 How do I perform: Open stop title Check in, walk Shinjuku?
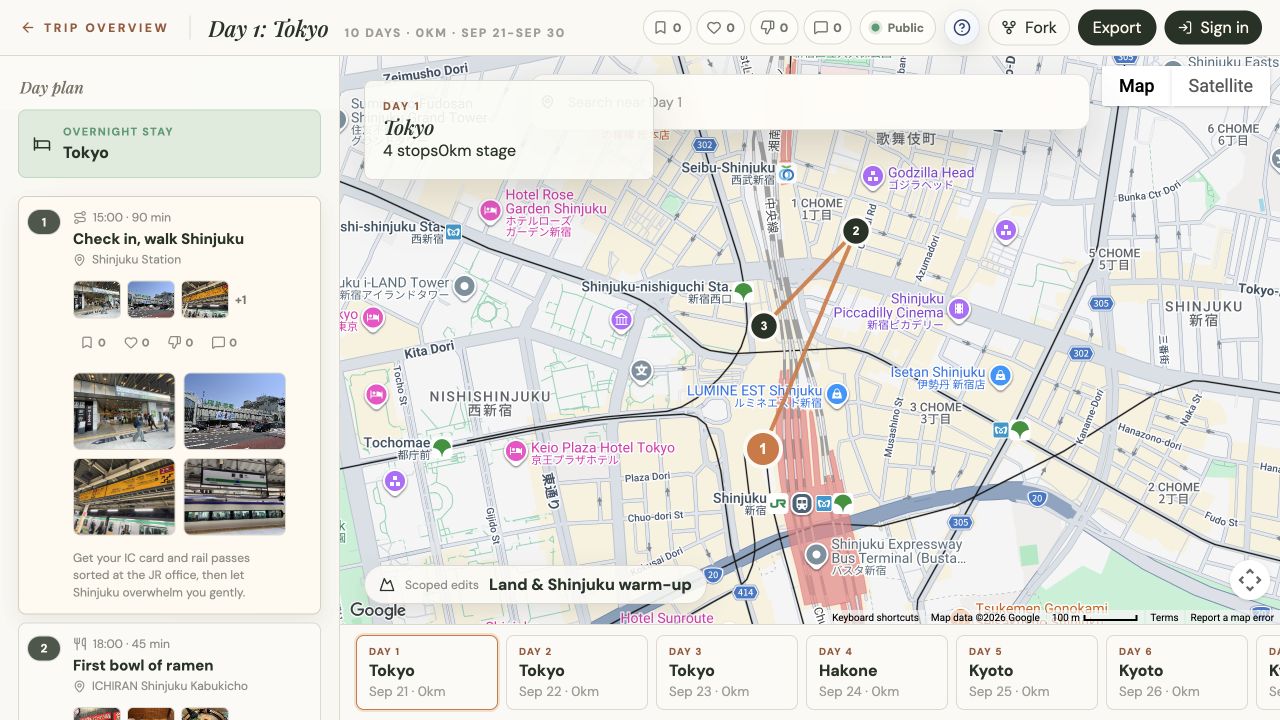click(158, 238)
